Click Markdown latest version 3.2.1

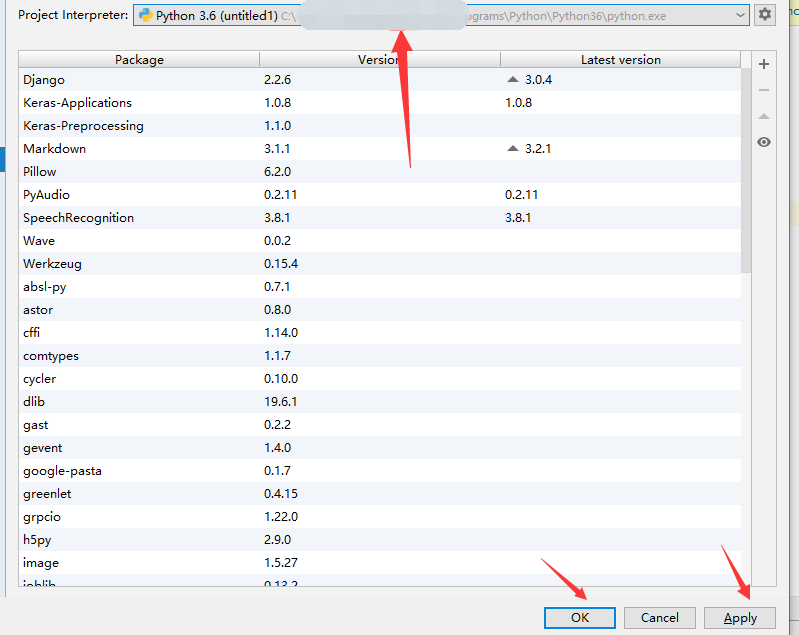tap(538, 149)
